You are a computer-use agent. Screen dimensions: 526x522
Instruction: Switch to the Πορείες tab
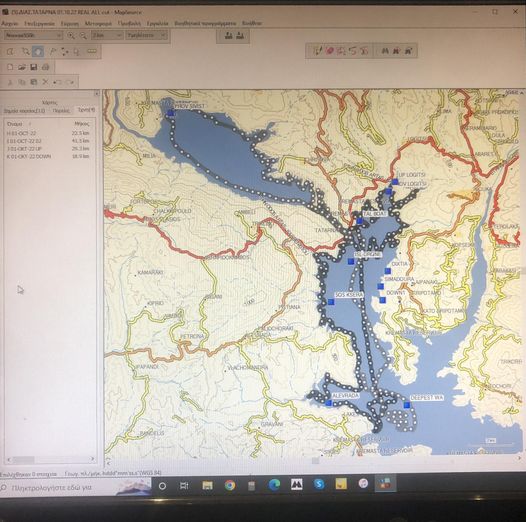pyautogui.click(x=61, y=110)
